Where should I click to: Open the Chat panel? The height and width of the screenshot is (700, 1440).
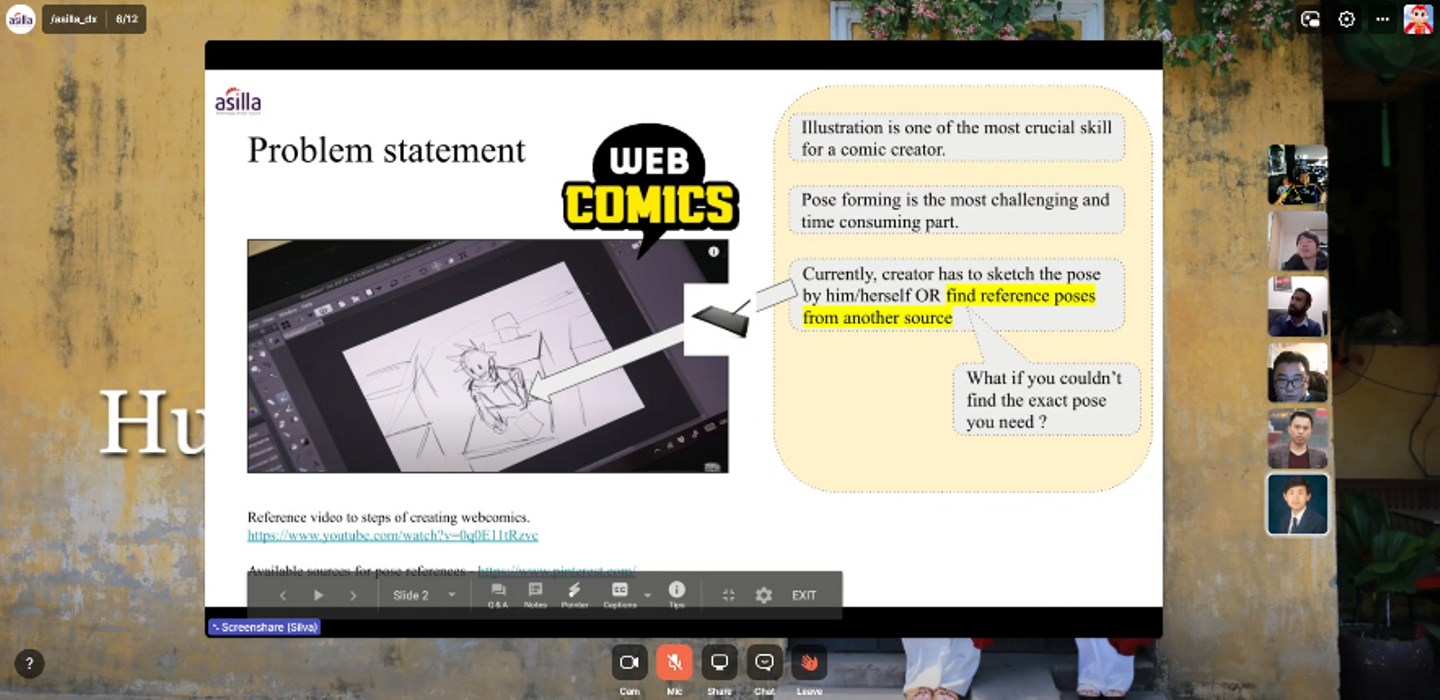tap(764, 662)
